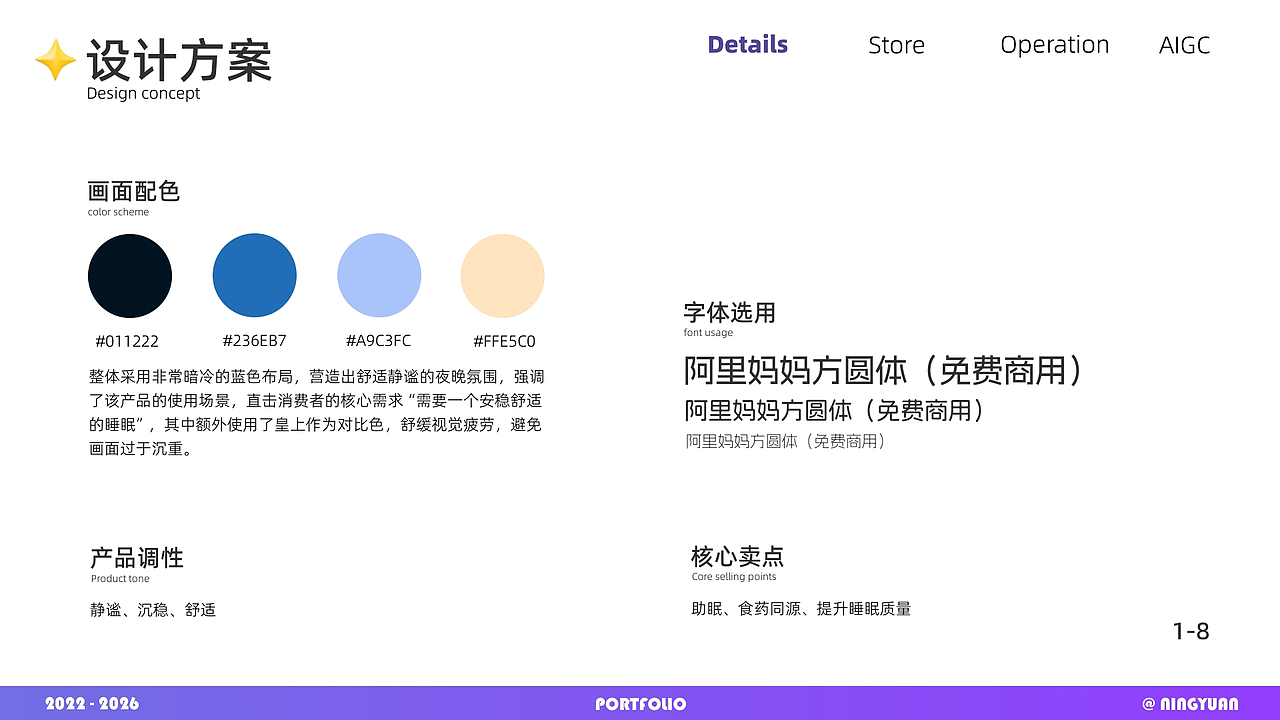This screenshot has width=1280, height=720.
Task: Click the Product tone caption
Action: (x=120, y=579)
